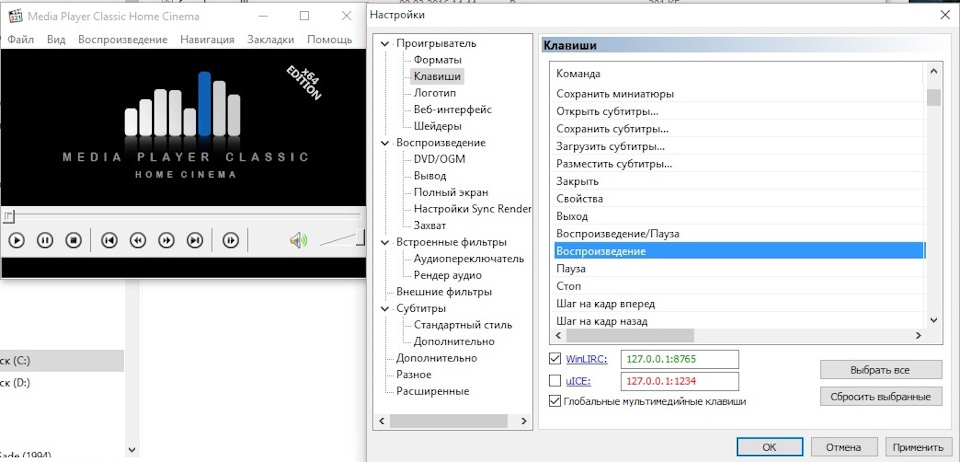The height and width of the screenshot is (462, 960).
Task: Collapse the 'Субтитры' tree node
Action: tap(386, 309)
